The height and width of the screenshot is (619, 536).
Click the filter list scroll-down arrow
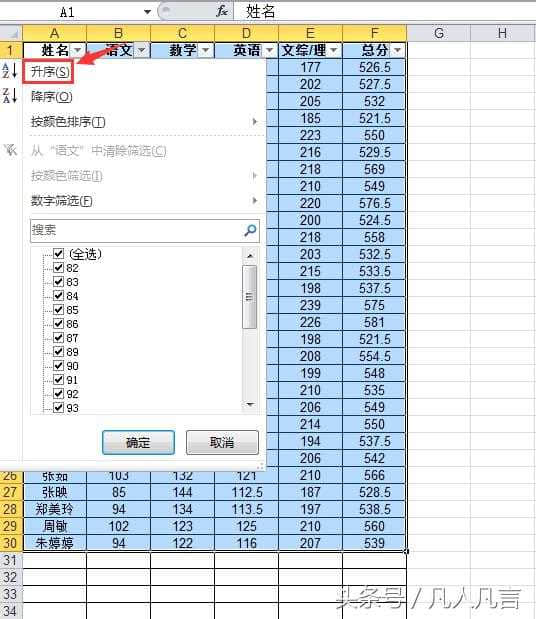pos(249,404)
